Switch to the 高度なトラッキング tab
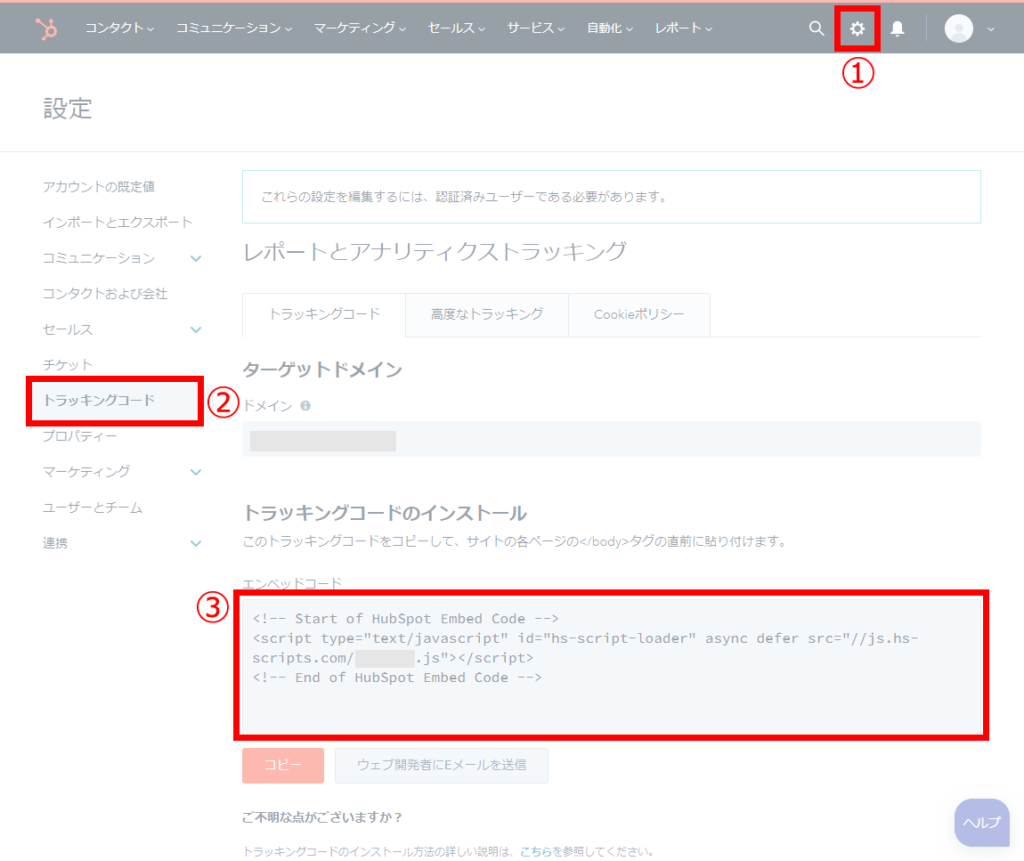This screenshot has width=1024, height=861. tap(487, 315)
